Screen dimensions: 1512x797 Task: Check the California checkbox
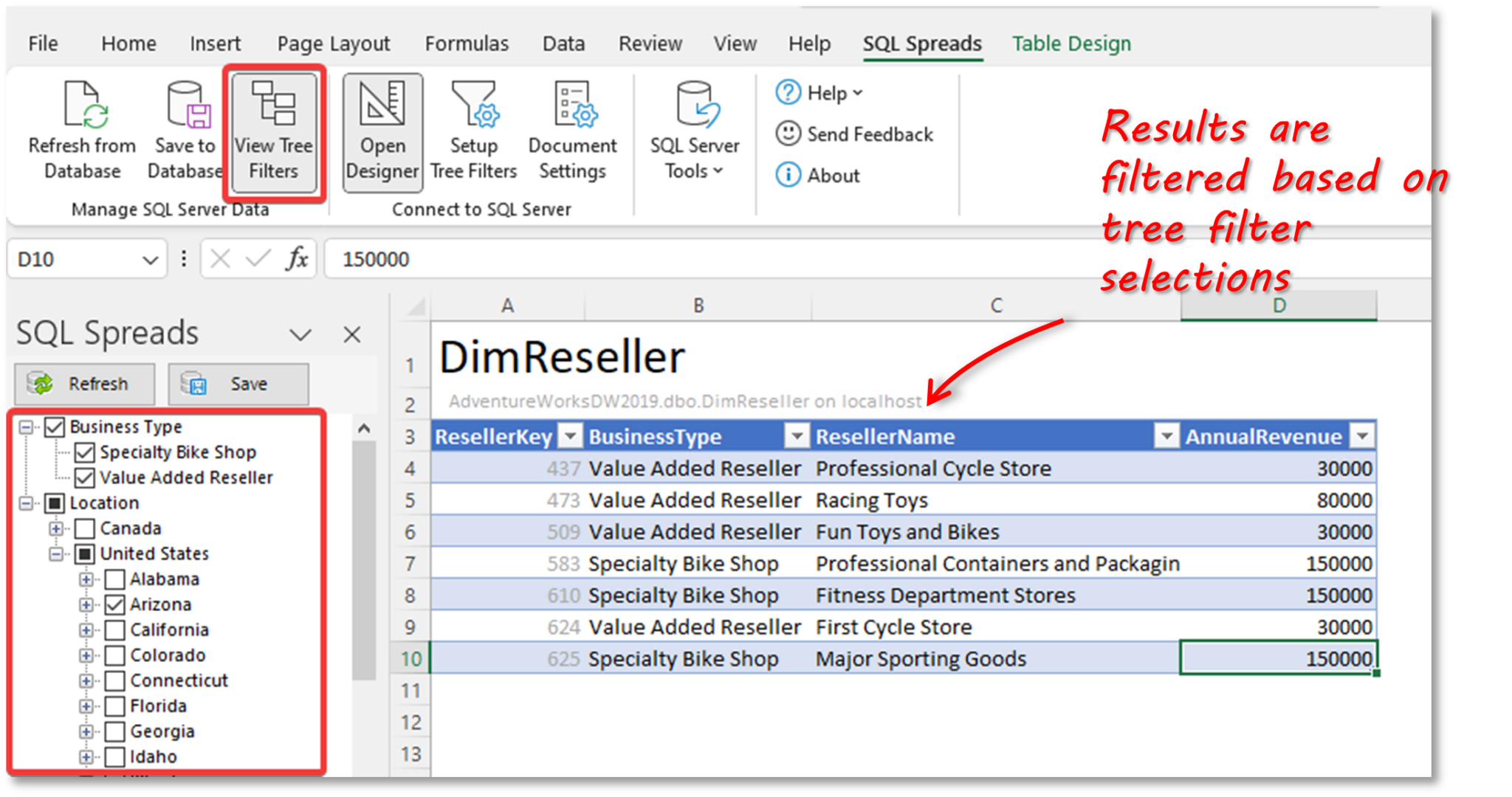[115, 630]
